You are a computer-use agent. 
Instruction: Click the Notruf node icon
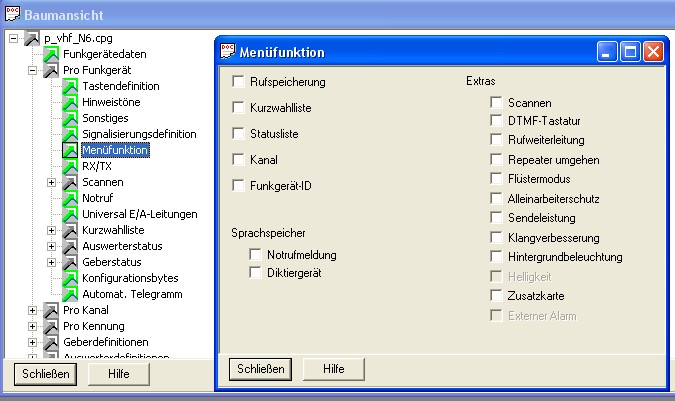70,198
